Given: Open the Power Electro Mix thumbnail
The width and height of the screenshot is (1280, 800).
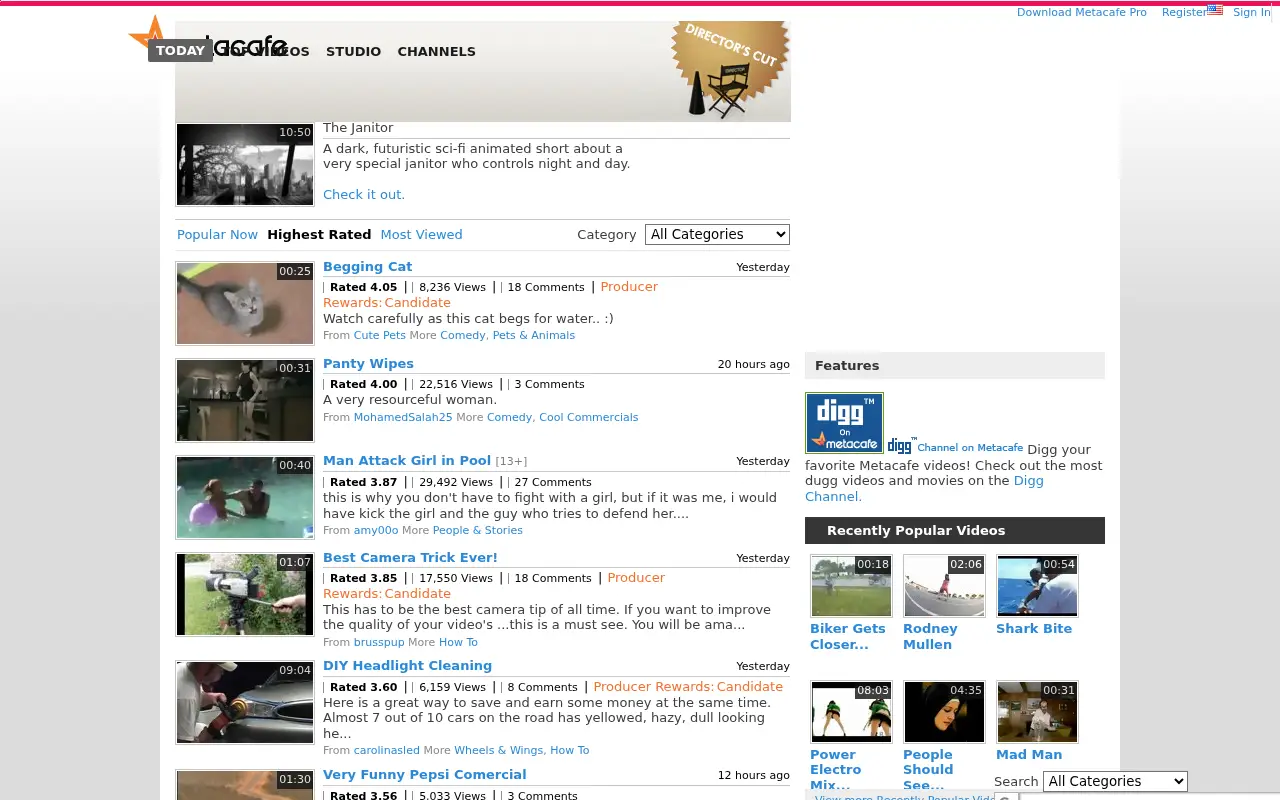Looking at the screenshot, I should [x=851, y=712].
